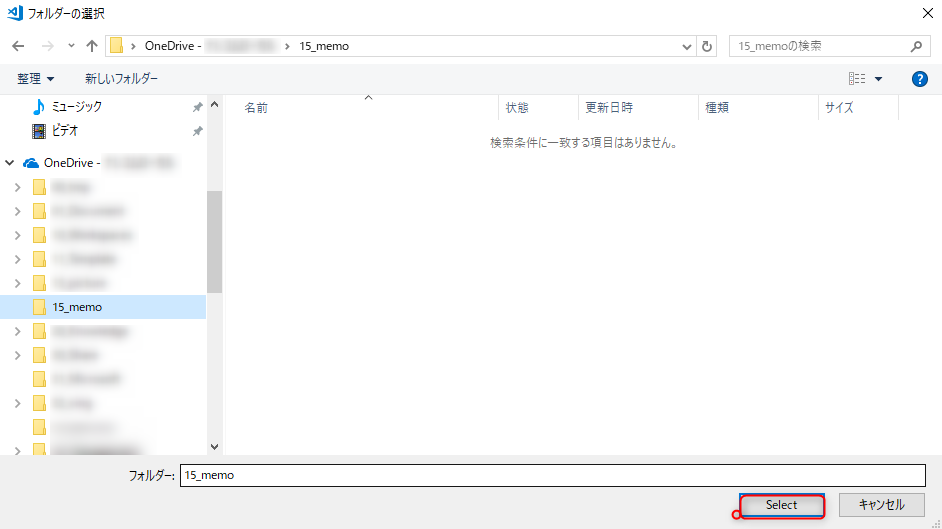Open the 整理 menu
The height and width of the screenshot is (529, 942).
[35, 79]
